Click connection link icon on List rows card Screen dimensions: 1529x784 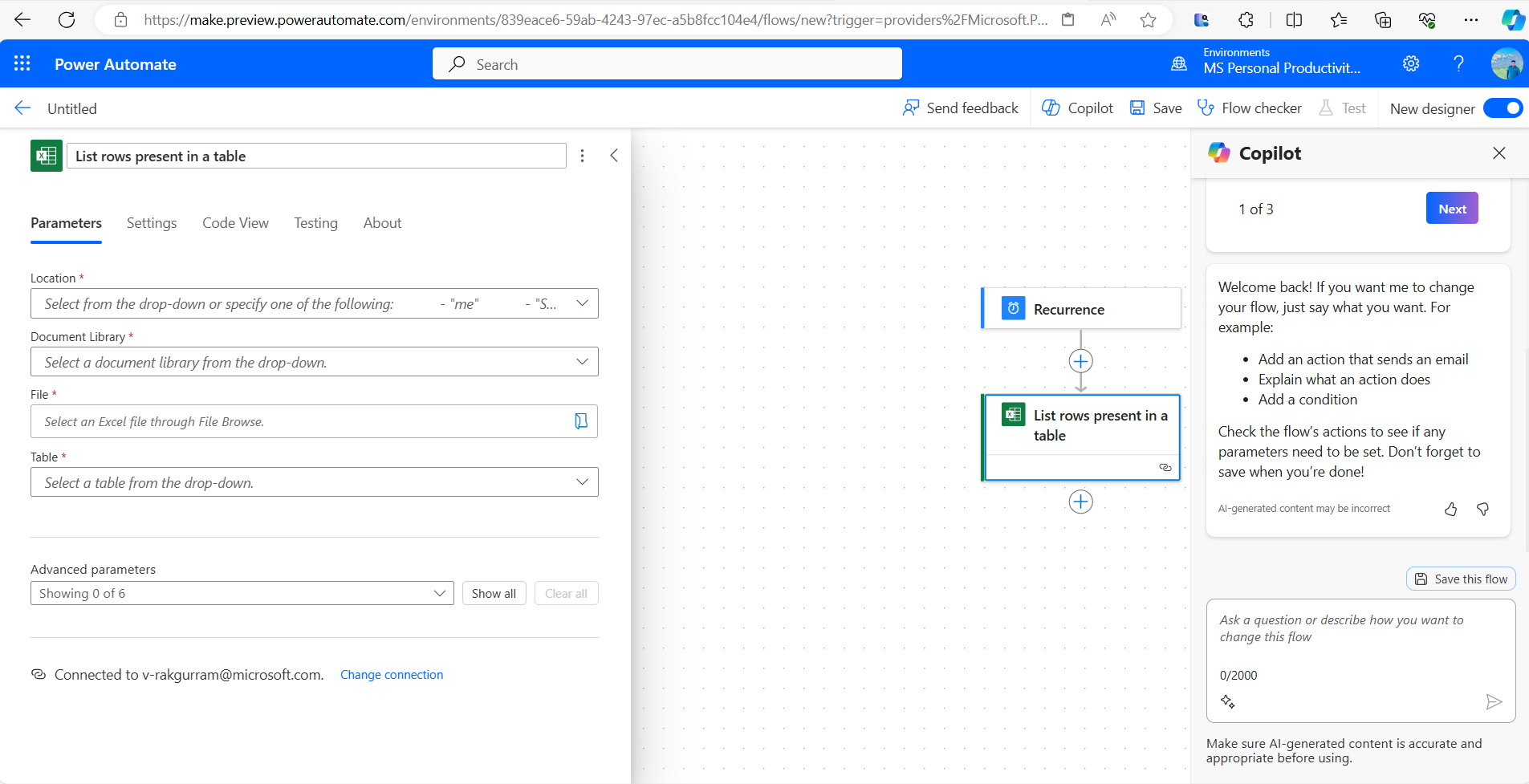[1165, 467]
